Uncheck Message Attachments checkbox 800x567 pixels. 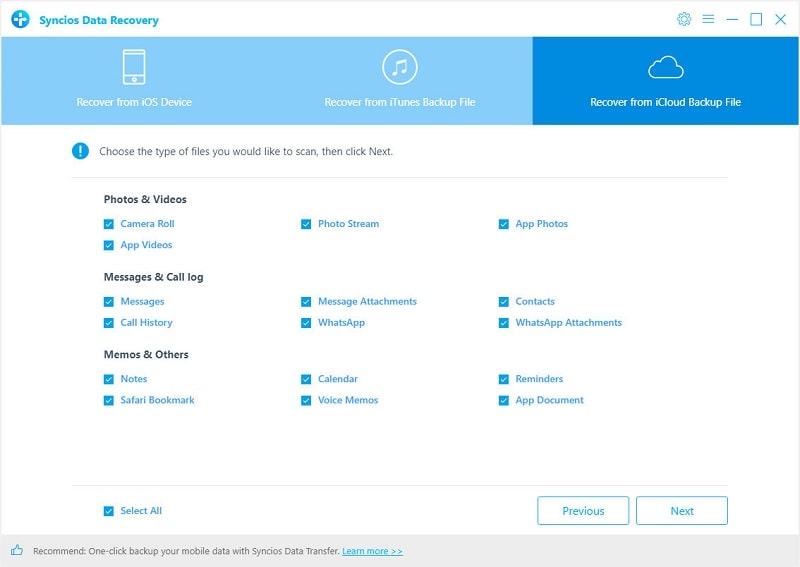click(306, 302)
